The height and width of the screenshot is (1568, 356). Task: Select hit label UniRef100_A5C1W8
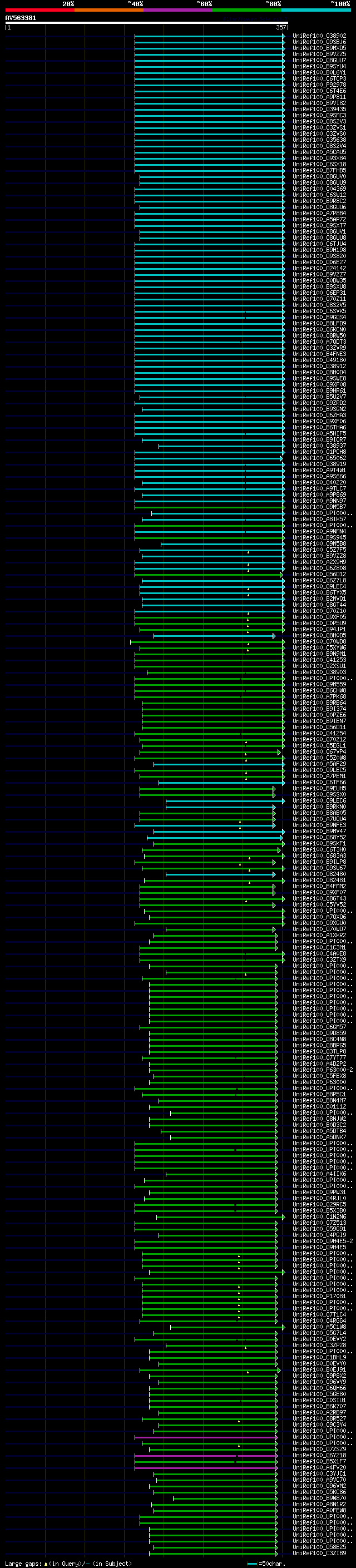319,1327
